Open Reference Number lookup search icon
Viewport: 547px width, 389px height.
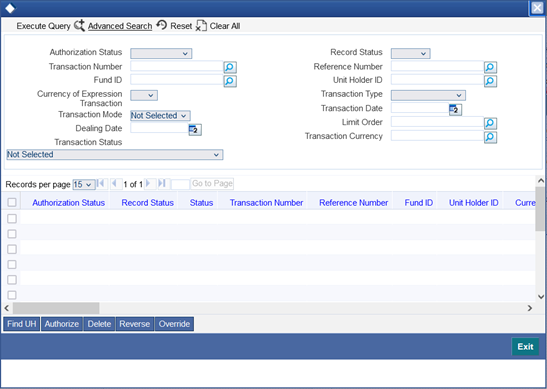click(x=490, y=67)
